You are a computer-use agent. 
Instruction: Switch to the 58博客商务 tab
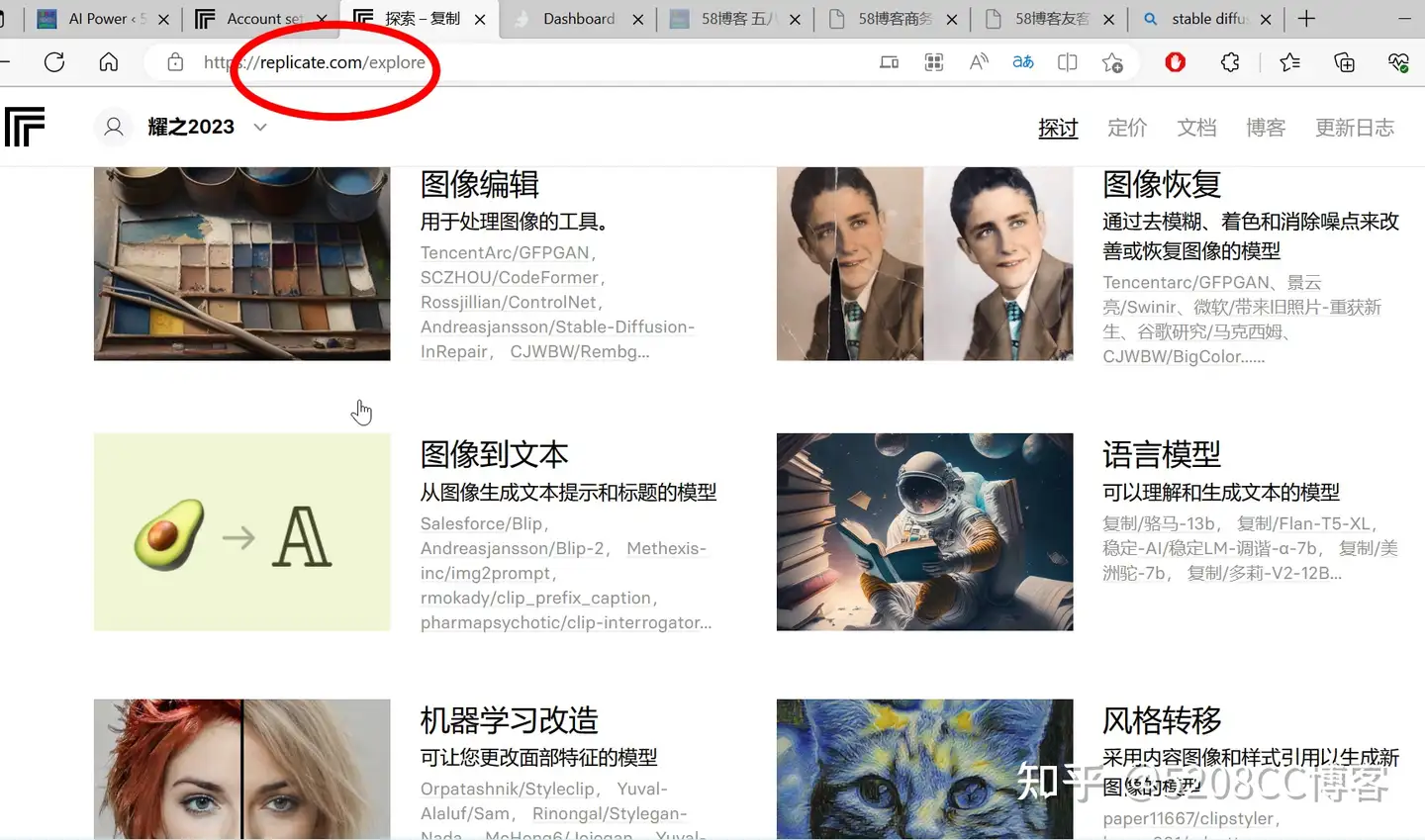tap(892, 19)
